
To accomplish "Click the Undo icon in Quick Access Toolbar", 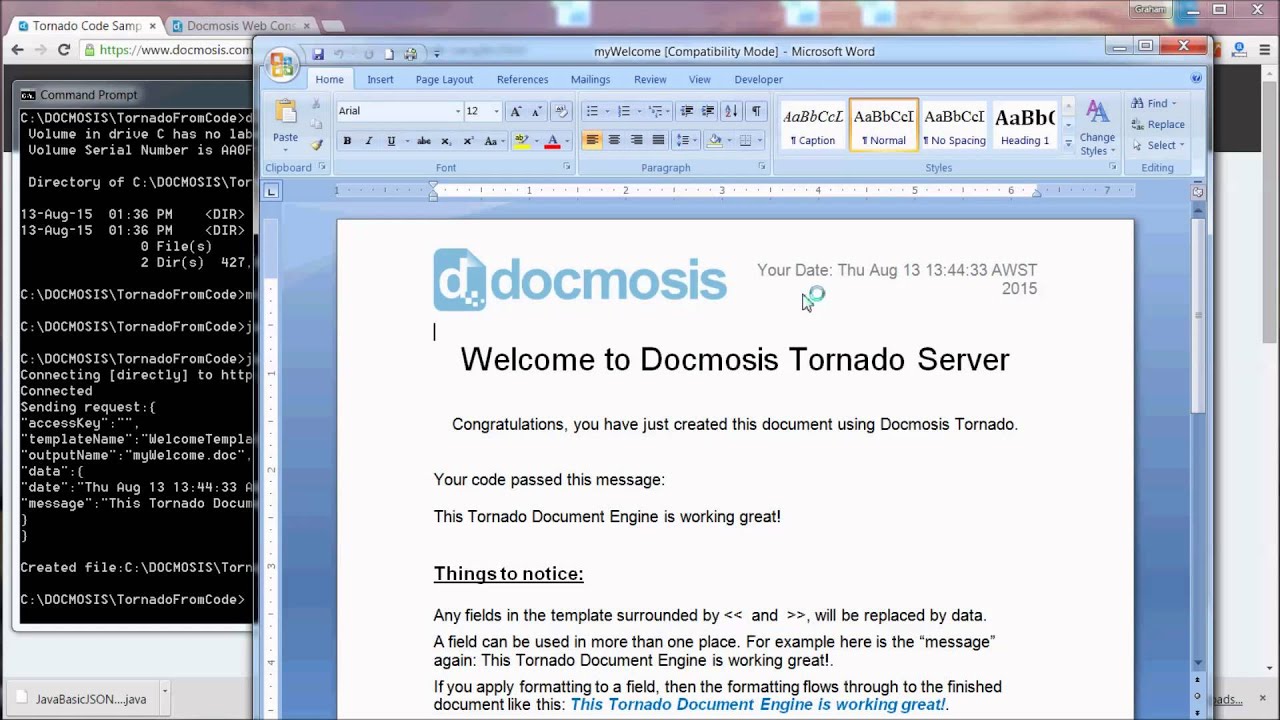I will 339,54.
